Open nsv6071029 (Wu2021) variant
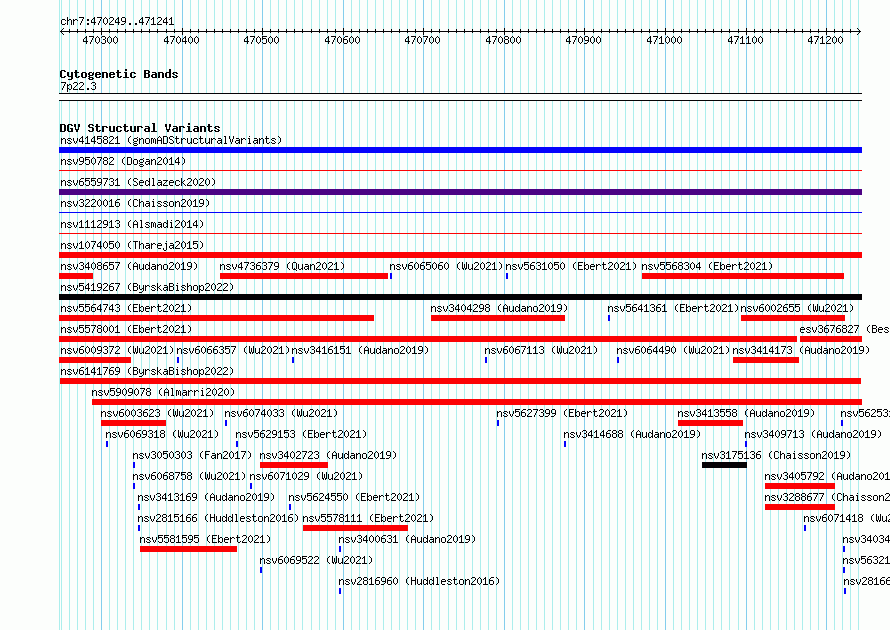The width and height of the screenshot is (890, 630). 306,476
